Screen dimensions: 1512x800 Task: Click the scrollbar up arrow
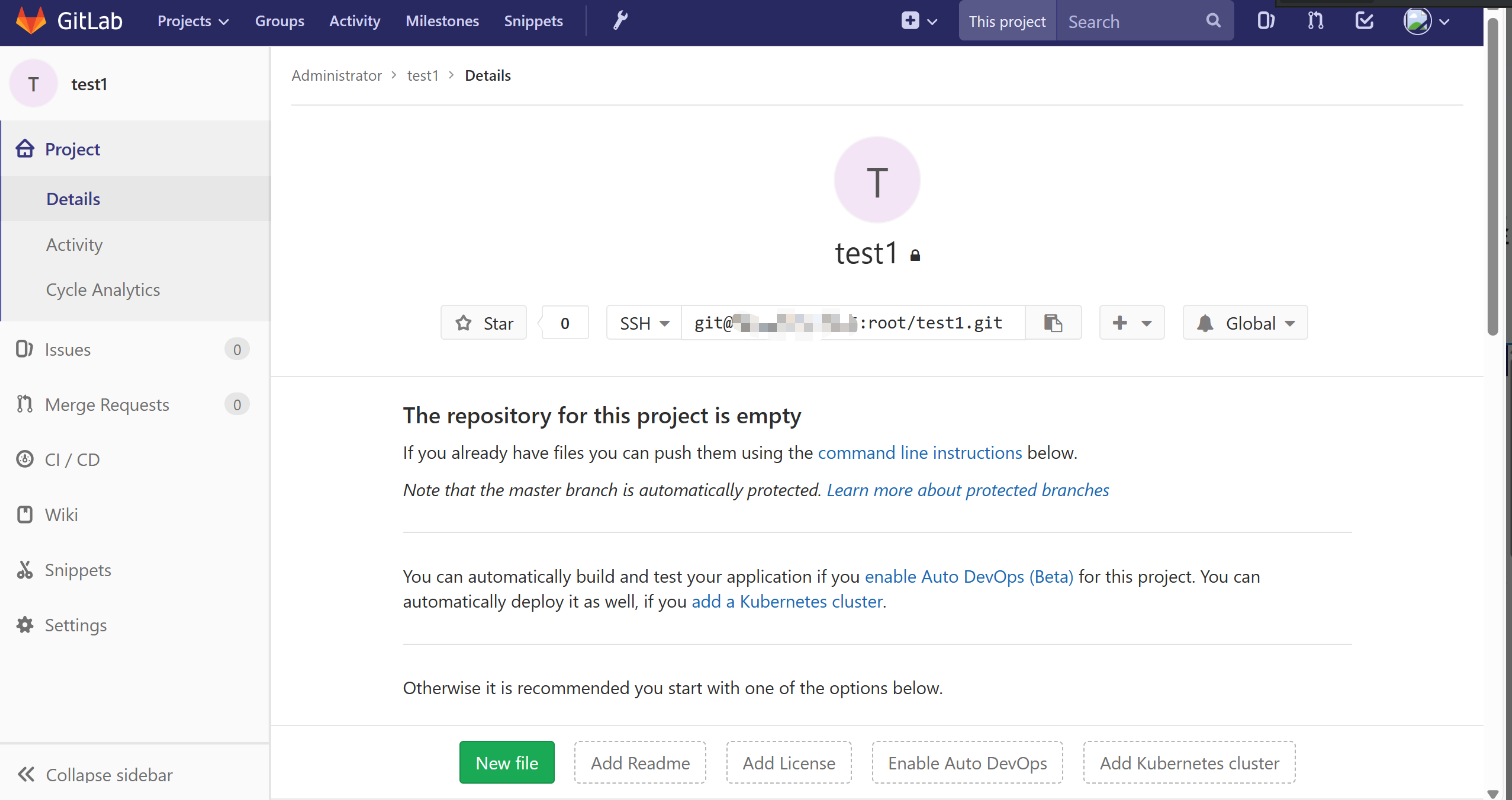(1493, 8)
